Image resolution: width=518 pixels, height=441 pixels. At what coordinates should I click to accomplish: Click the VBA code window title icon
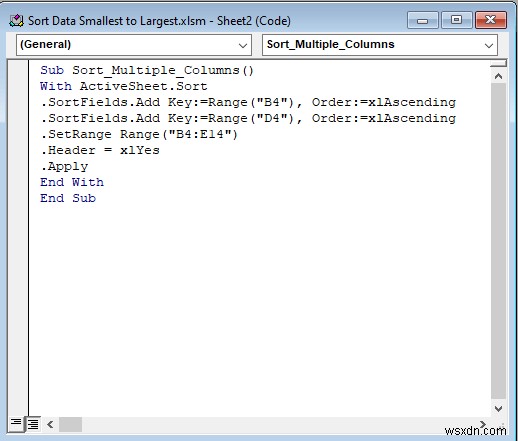(16, 21)
